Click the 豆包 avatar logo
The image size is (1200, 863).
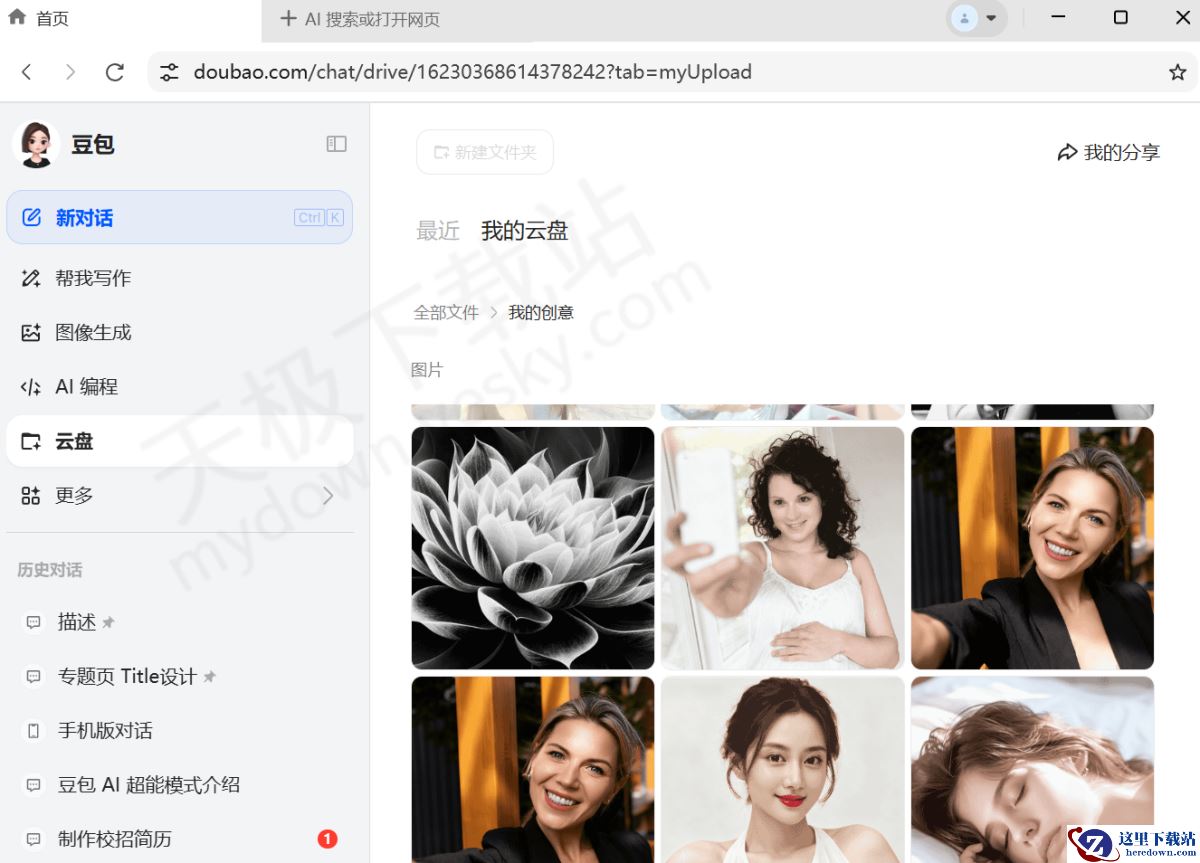tap(35, 144)
